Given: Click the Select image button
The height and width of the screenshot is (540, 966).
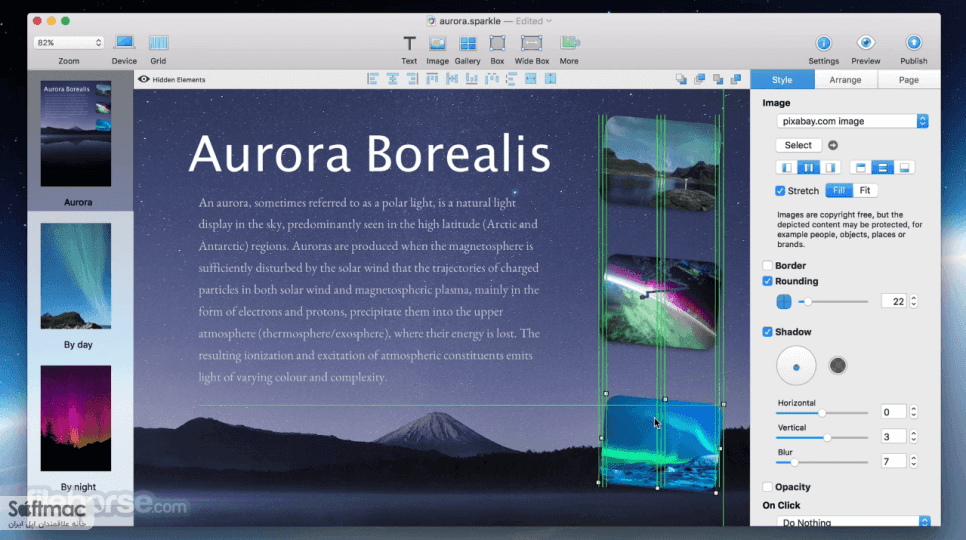Looking at the screenshot, I should pos(798,145).
